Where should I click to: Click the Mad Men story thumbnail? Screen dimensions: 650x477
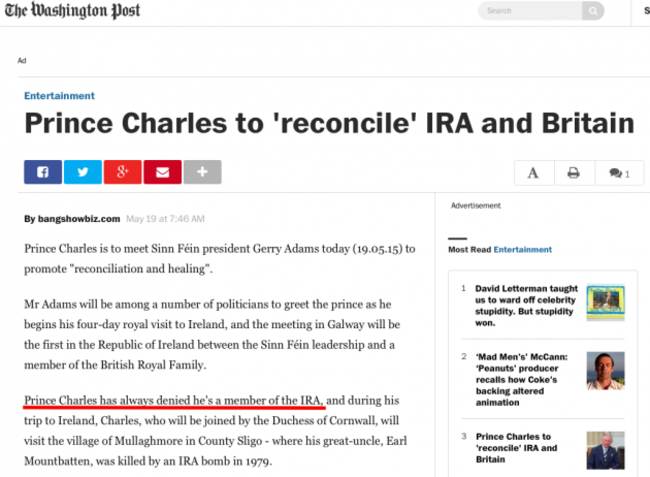[x=605, y=370]
